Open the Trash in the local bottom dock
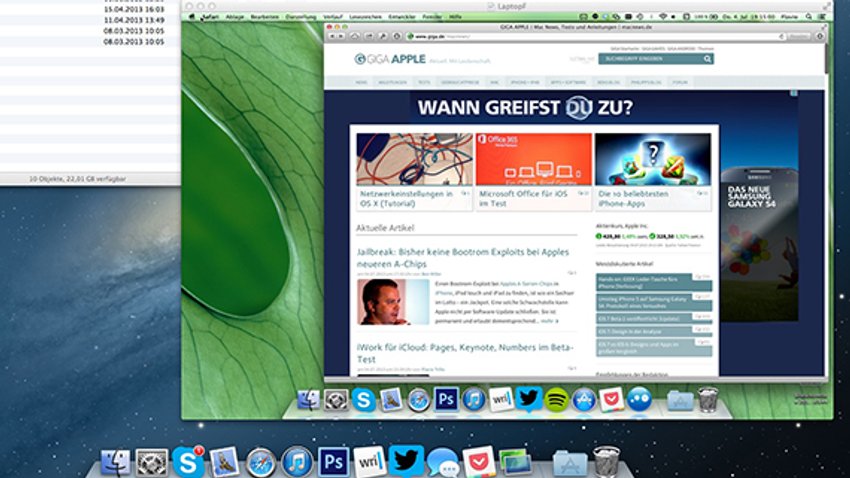Image resolution: width=850 pixels, height=478 pixels. click(x=606, y=462)
